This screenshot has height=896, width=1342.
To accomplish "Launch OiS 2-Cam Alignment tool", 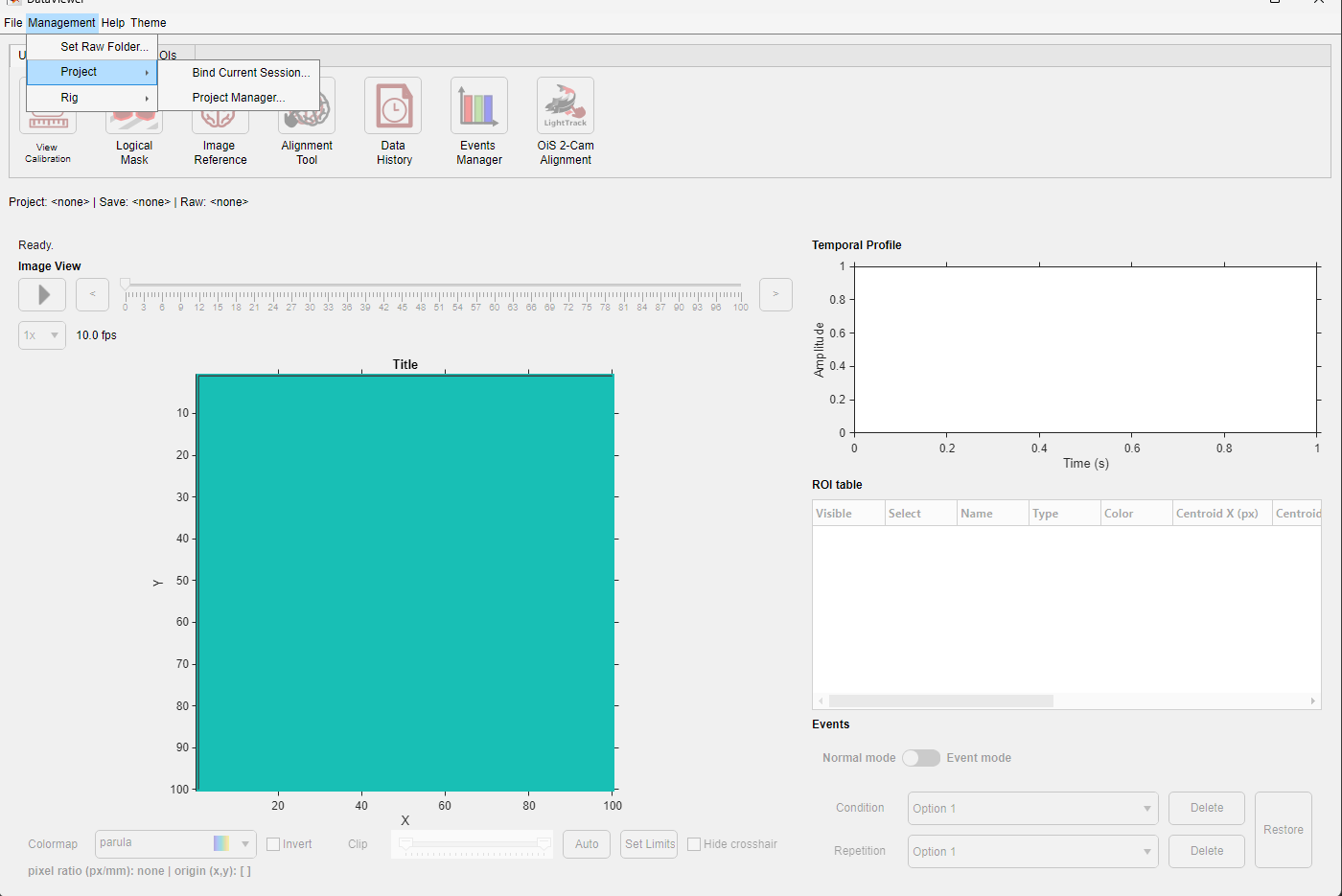I will pyautogui.click(x=566, y=105).
